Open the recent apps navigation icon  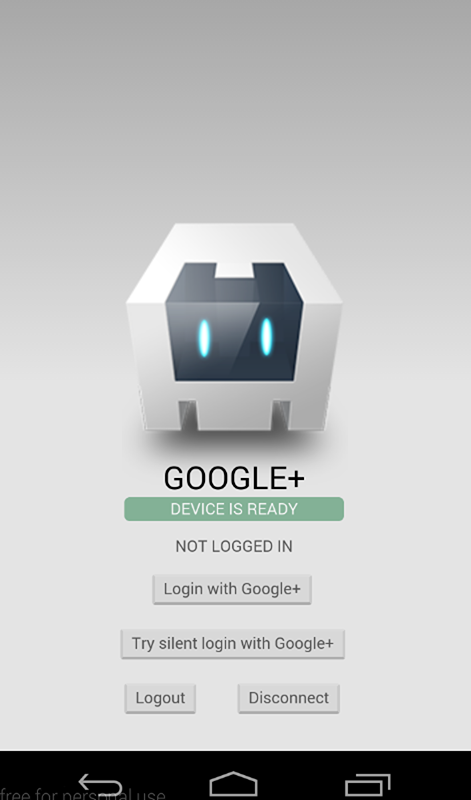click(x=368, y=785)
